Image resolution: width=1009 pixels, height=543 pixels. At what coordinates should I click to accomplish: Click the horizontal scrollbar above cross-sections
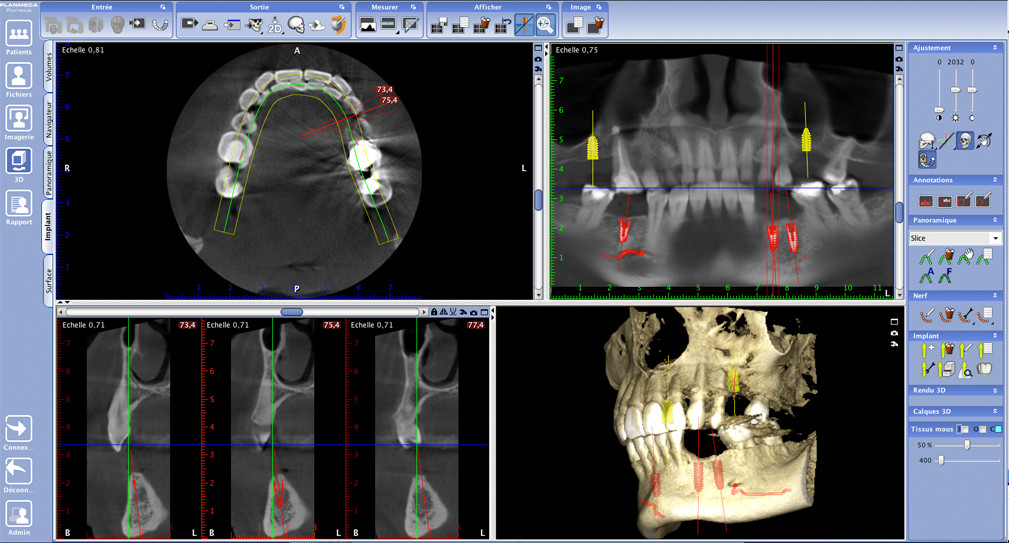tap(242, 312)
